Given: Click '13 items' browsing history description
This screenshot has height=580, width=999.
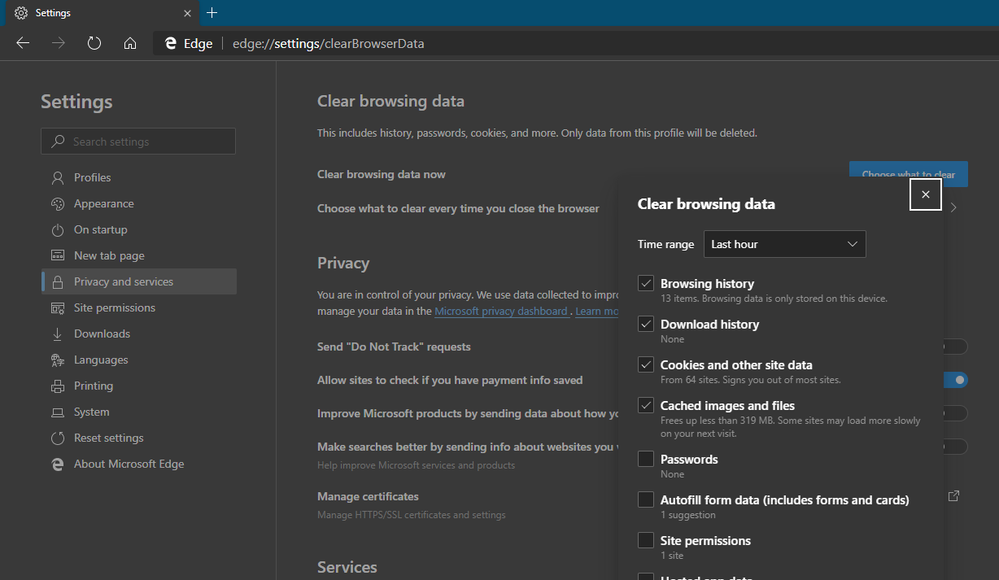Looking at the screenshot, I should pos(773,298).
